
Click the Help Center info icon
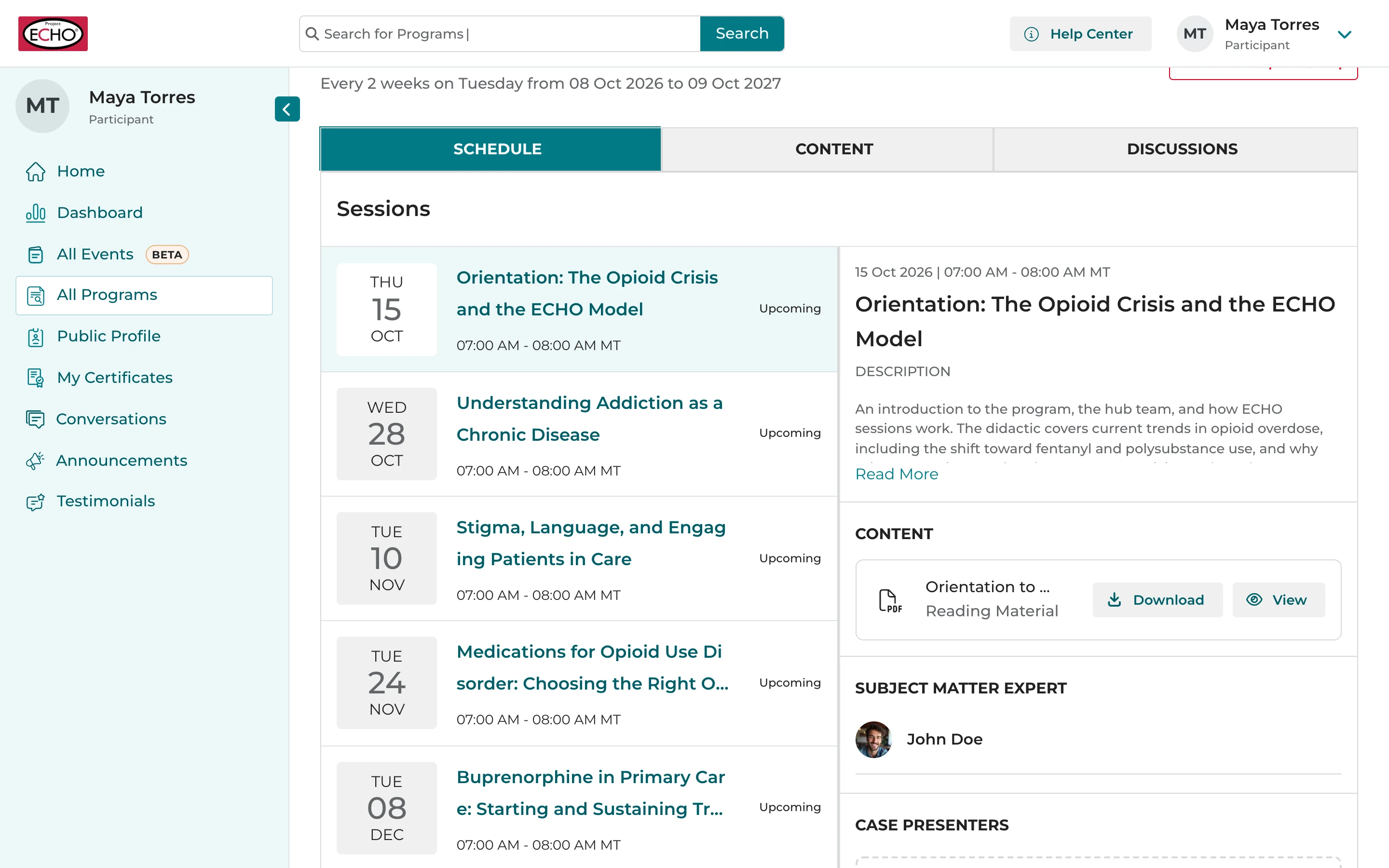[1032, 34]
